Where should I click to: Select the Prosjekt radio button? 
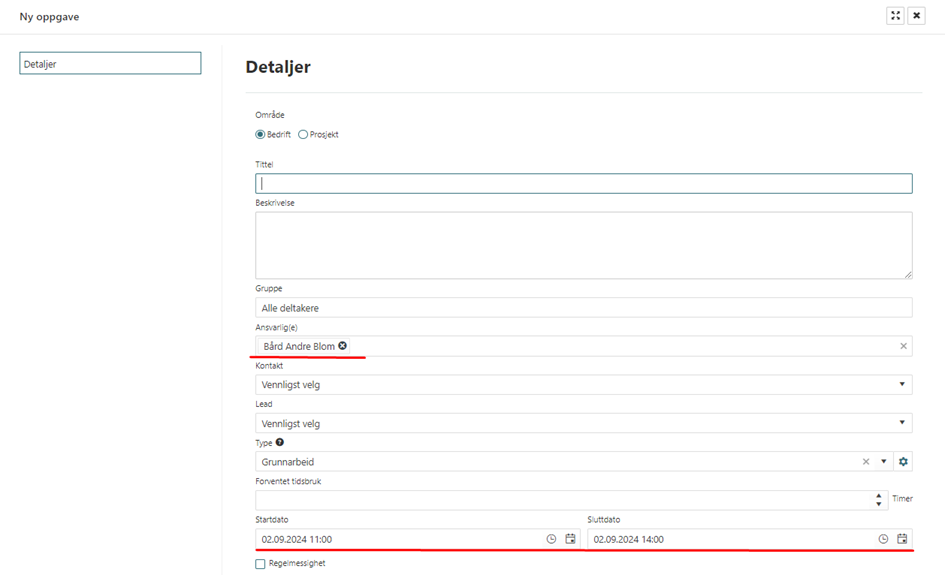303,135
